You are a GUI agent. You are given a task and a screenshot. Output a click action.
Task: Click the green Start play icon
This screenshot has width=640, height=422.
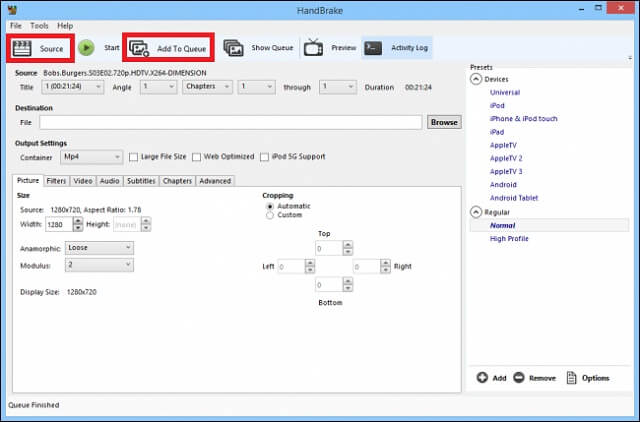tap(86, 48)
